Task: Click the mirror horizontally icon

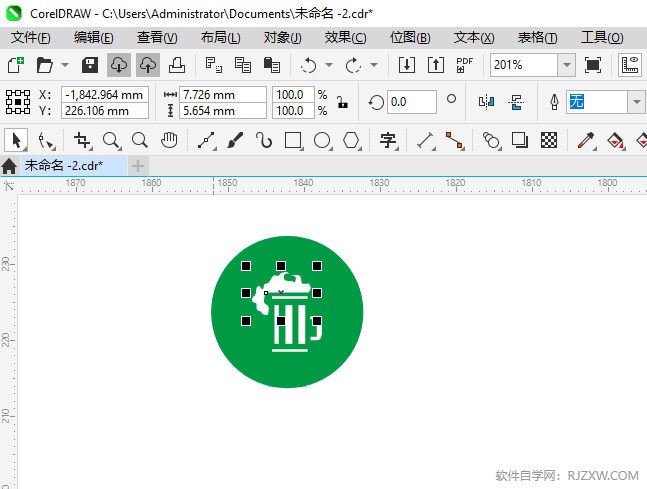Action: [486, 102]
